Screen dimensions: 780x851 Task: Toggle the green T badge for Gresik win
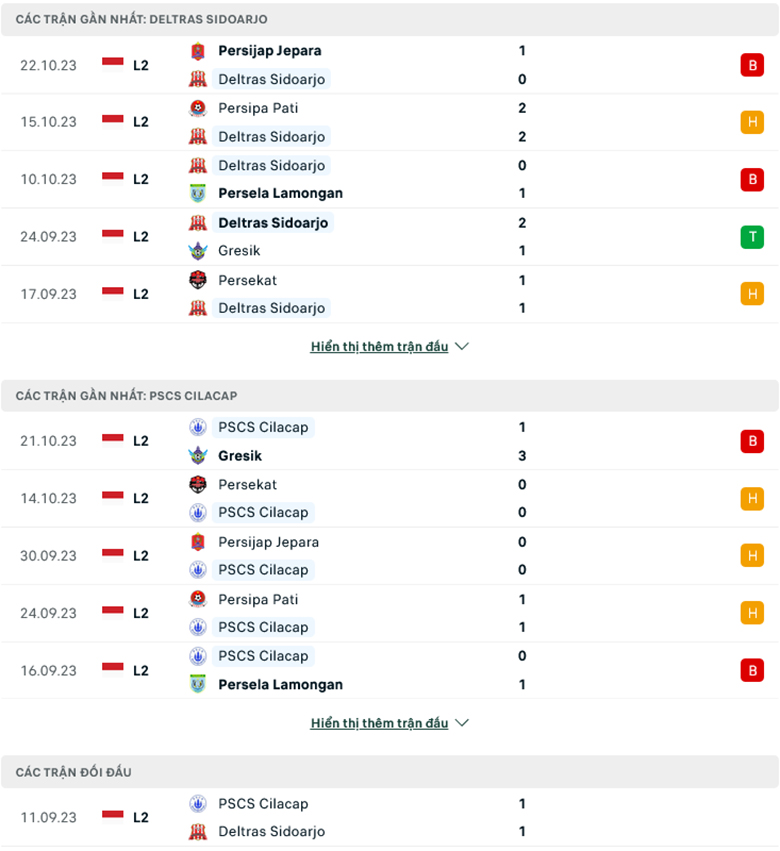click(752, 236)
